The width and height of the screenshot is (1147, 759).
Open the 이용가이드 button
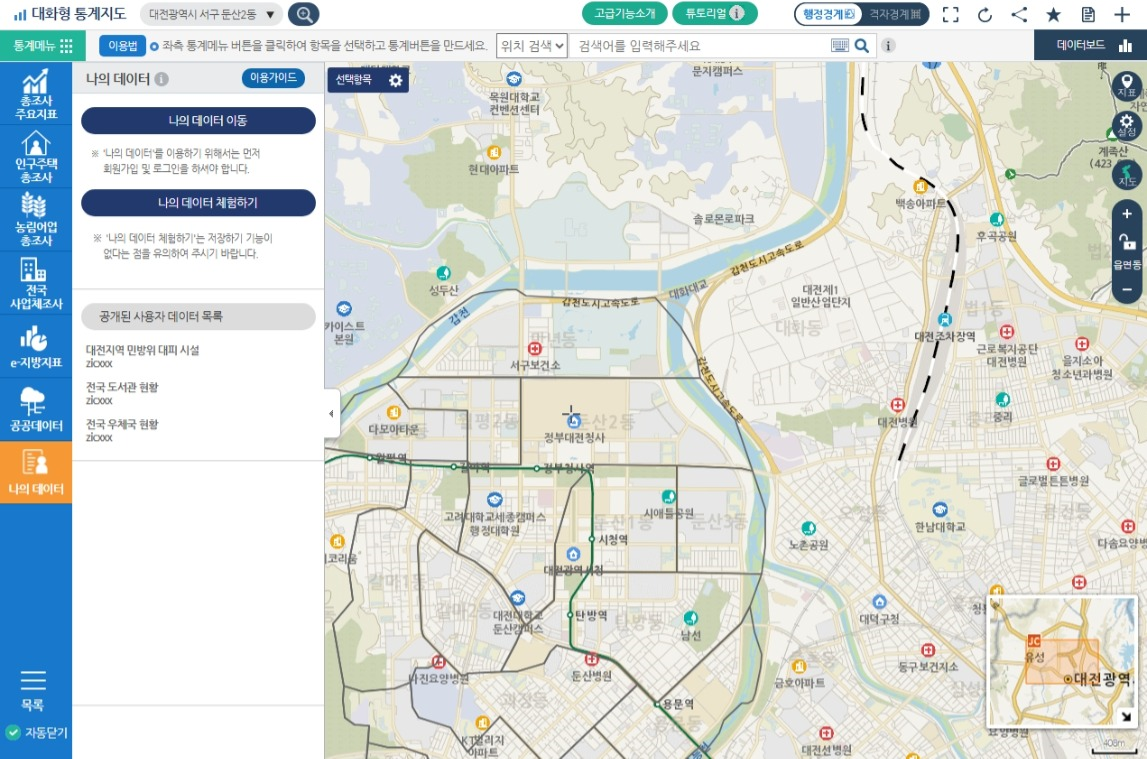[x=273, y=78]
